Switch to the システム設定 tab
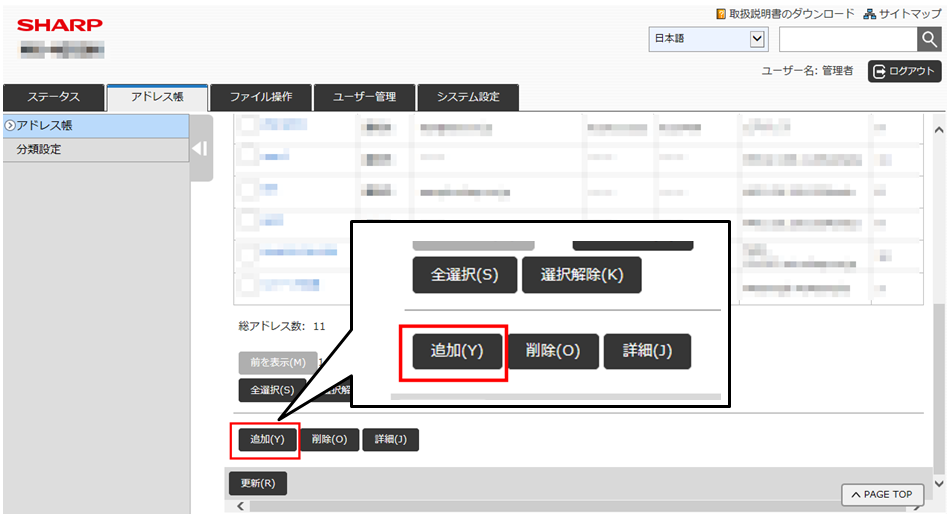Screen dimensions: 949x522 tap(468, 97)
